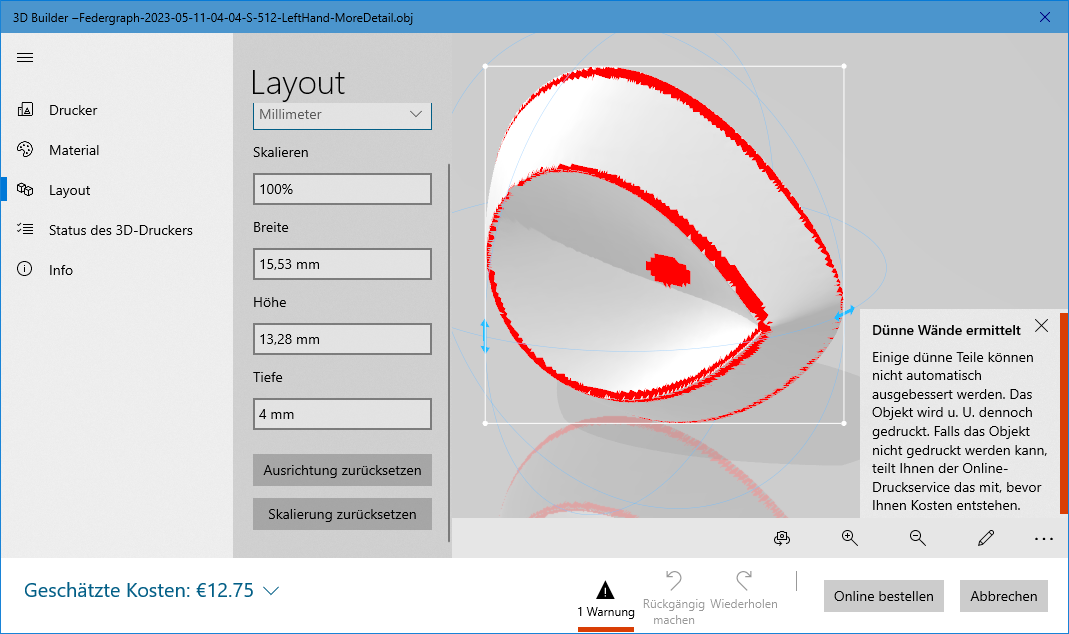Dismiss the Dünne Wände ermittelt notification
The image size is (1069, 634).
pos(1041,326)
